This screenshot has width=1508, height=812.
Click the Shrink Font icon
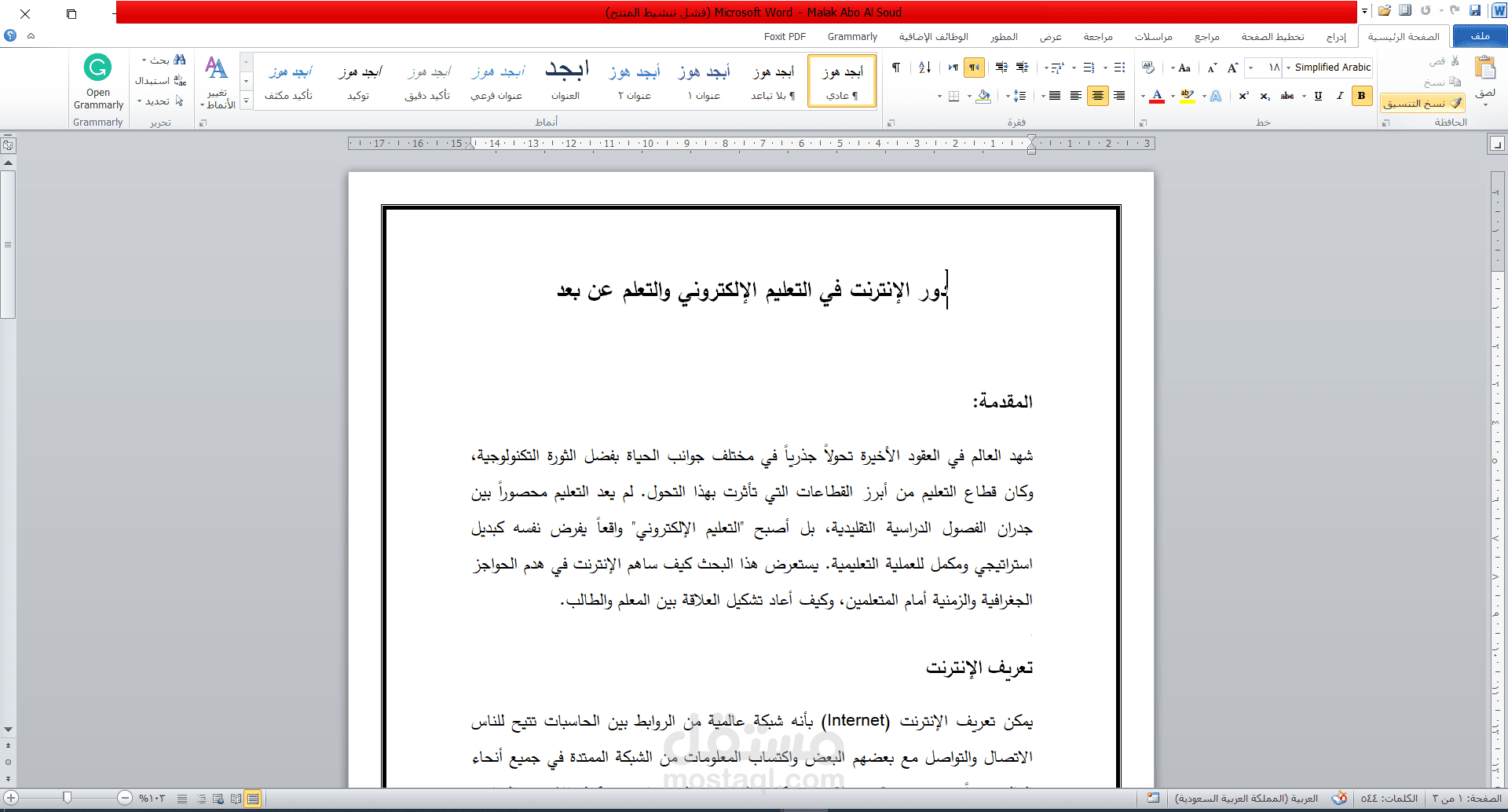(1212, 68)
